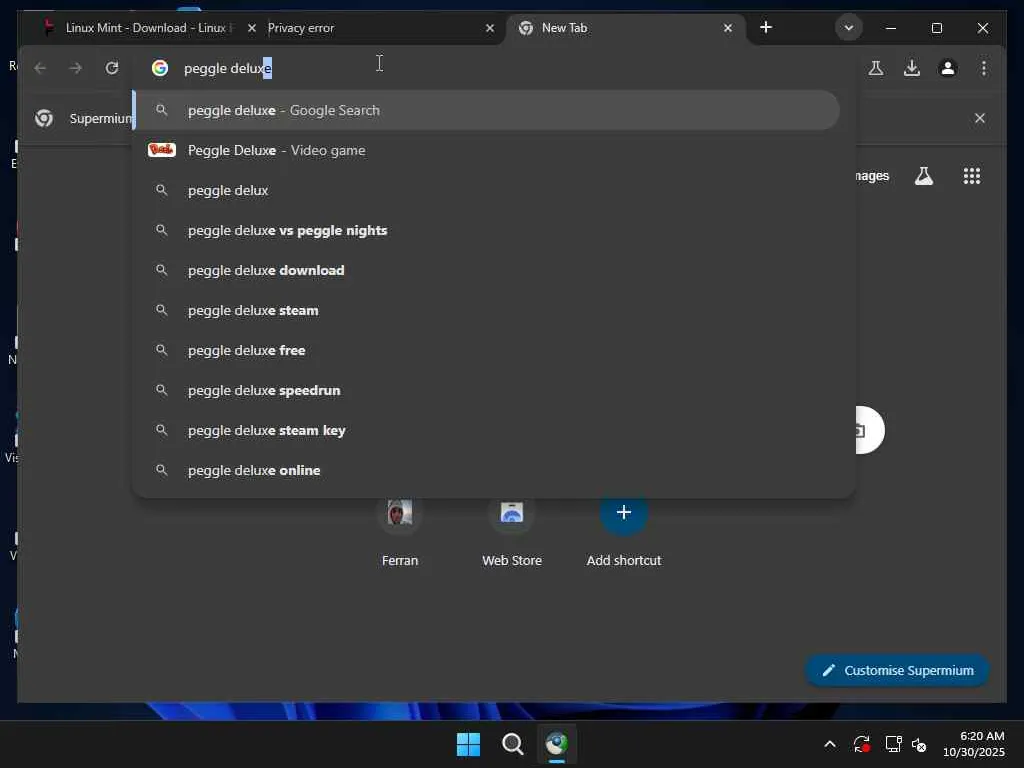Open the Ferran shortcut
The image size is (1024, 768).
(x=400, y=530)
